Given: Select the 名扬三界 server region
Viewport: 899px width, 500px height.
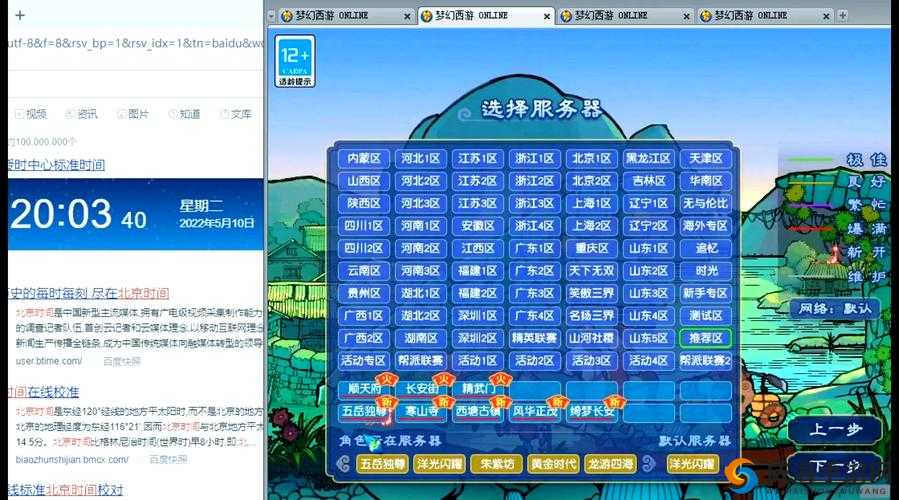Looking at the screenshot, I should (x=591, y=315).
